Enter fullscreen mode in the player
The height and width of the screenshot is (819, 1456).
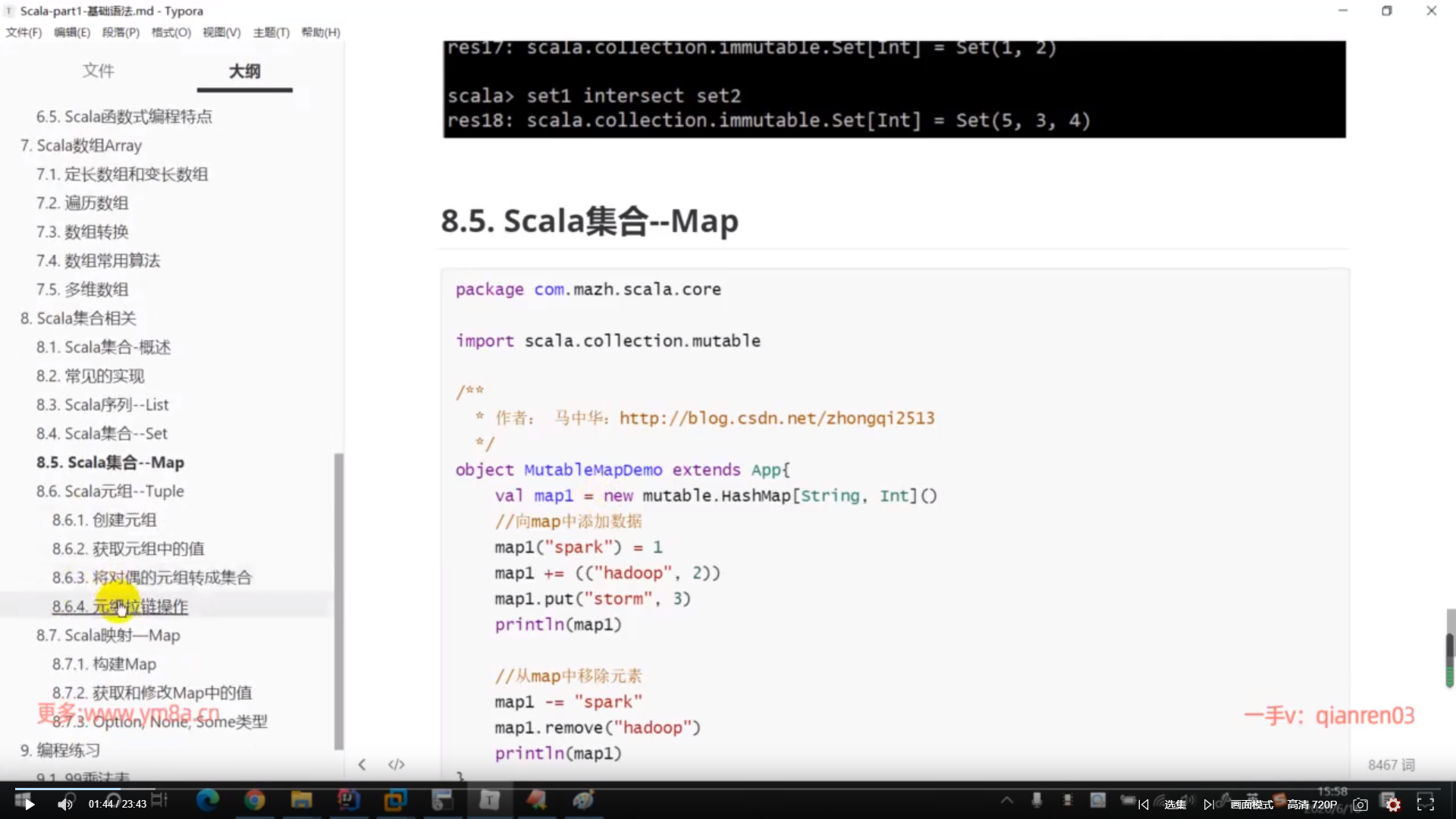pos(1426,804)
